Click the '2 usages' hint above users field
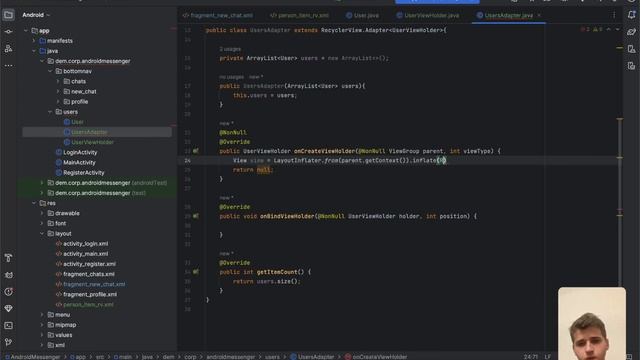The height and width of the screenshot is (360, 640). point(230,49)
